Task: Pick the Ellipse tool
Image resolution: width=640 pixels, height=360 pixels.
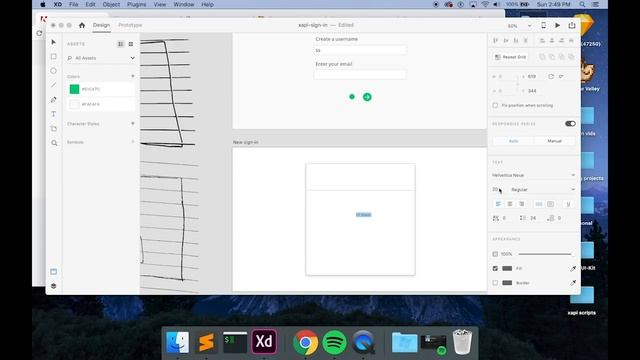Action: tap(53, 71)
